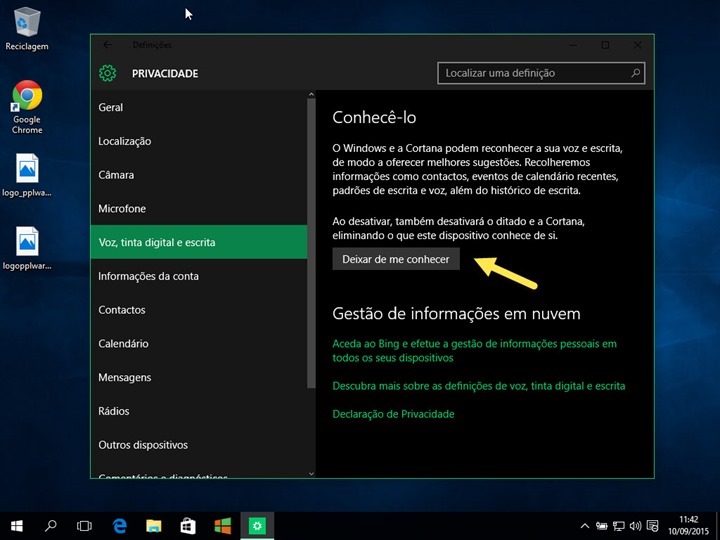This screenshot has width=720, height=540.
Task: Click the sidebar vertical scrollbar thumb
Action: click(x=311, y=243)
